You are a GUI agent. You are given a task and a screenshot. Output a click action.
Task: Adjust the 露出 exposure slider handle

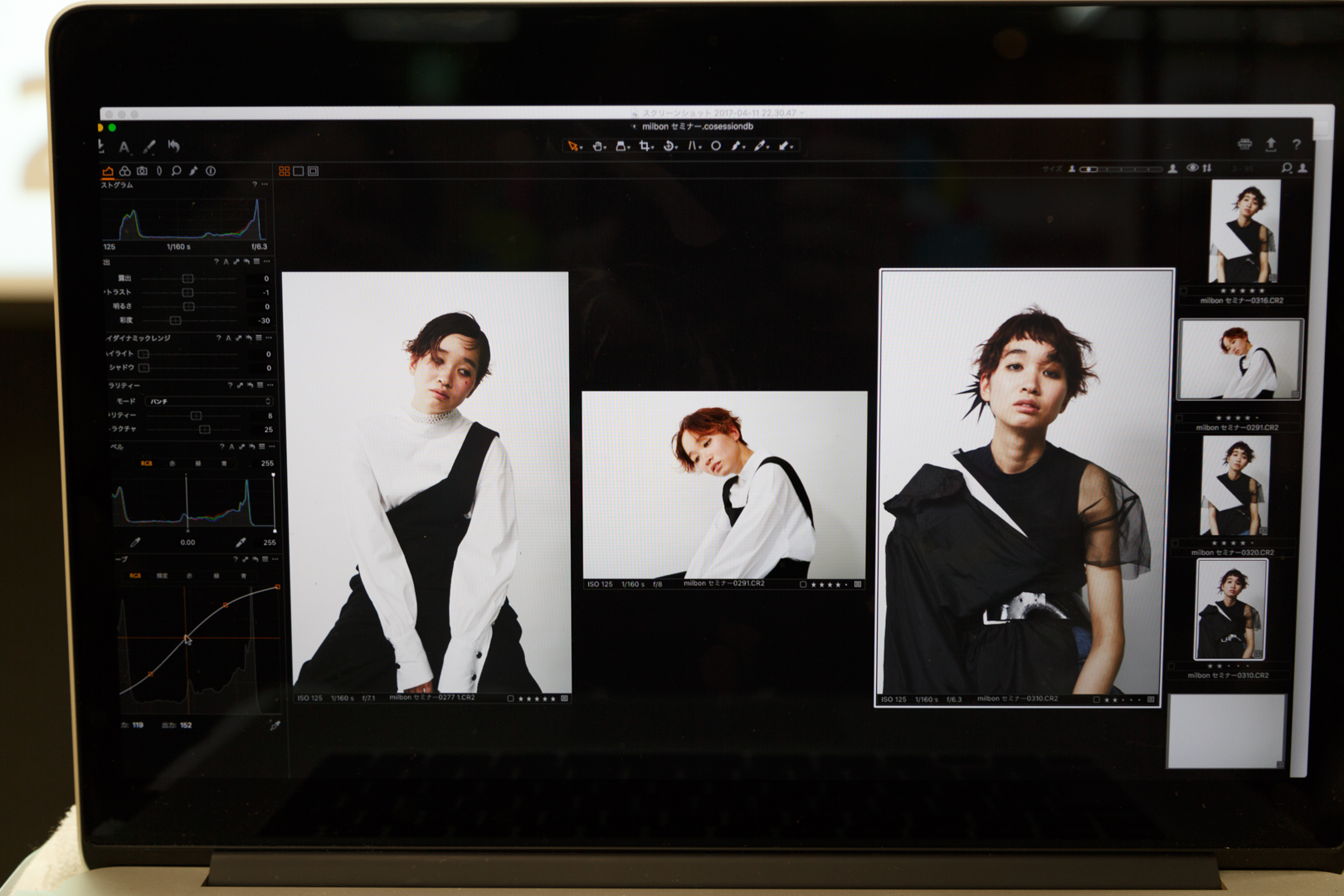(187, 279)
